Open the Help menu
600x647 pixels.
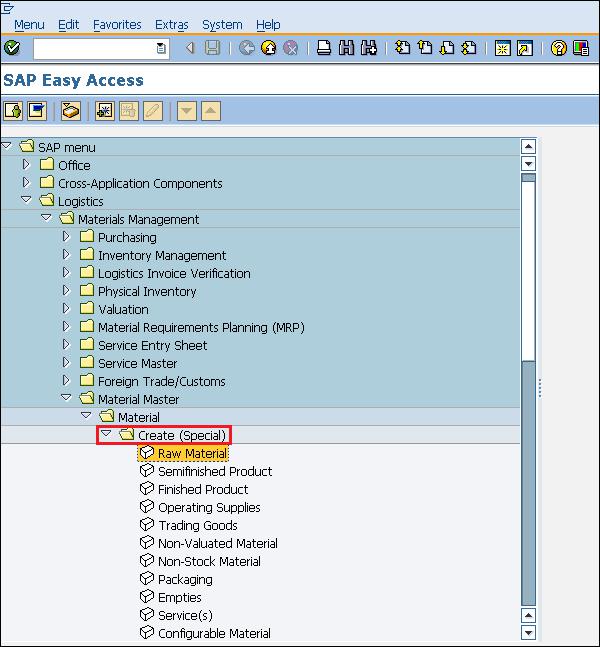pos(268,25)
